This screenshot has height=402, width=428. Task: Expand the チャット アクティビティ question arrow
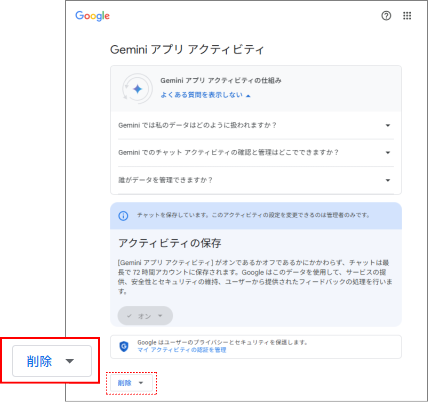click(388, 153)
